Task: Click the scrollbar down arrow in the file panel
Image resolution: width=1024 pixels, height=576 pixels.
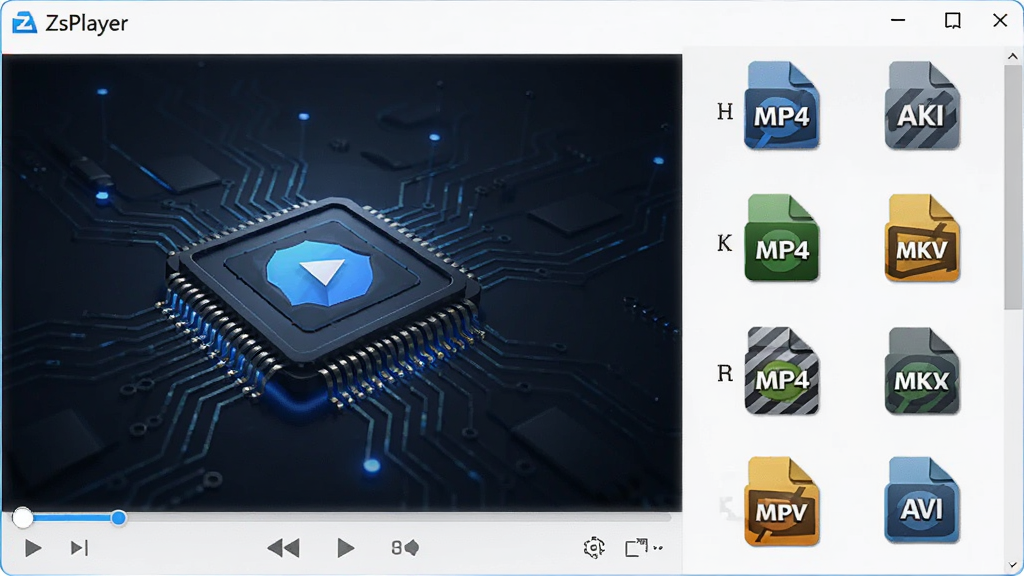Action: pos(1012,566)
